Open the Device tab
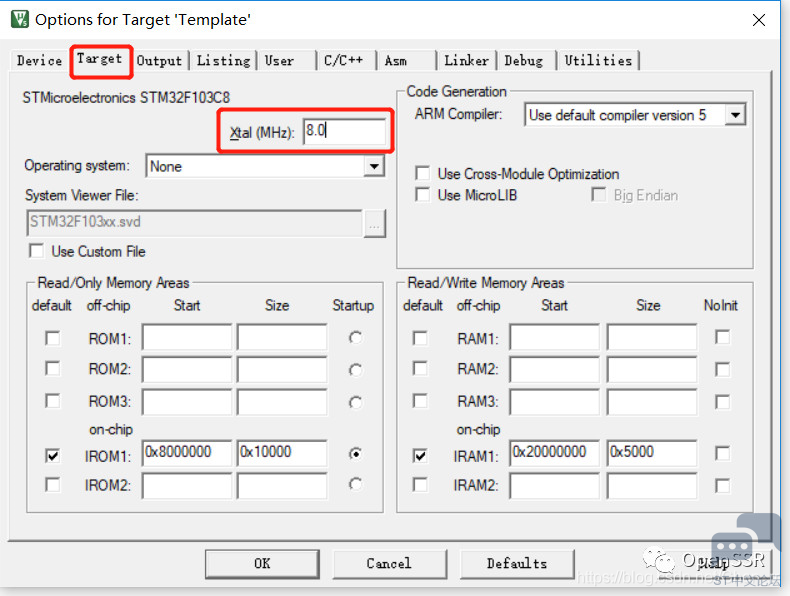This screenshot has width=790, height=596. point(39,60)
